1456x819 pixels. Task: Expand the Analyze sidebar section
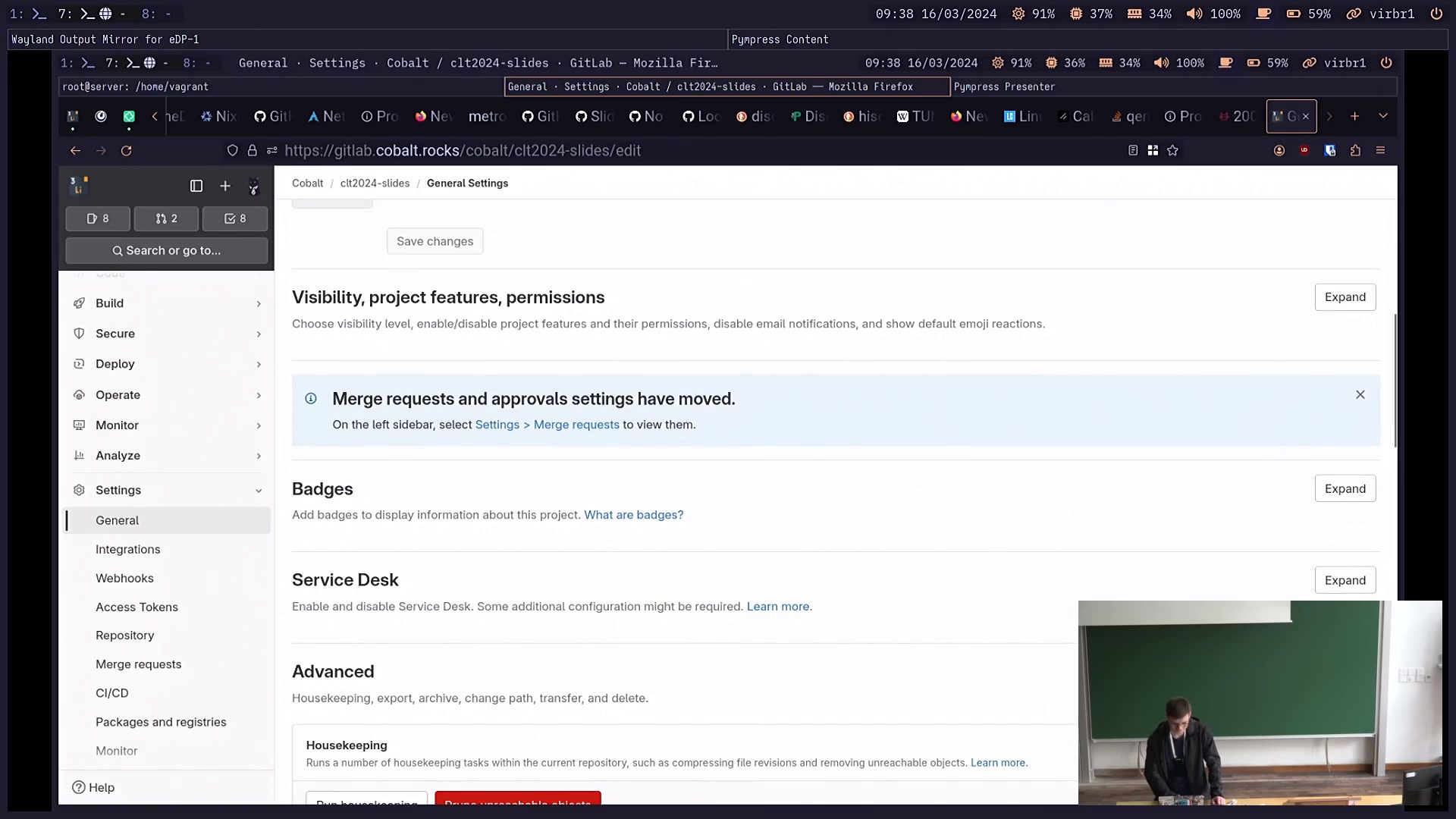point(167,456)
